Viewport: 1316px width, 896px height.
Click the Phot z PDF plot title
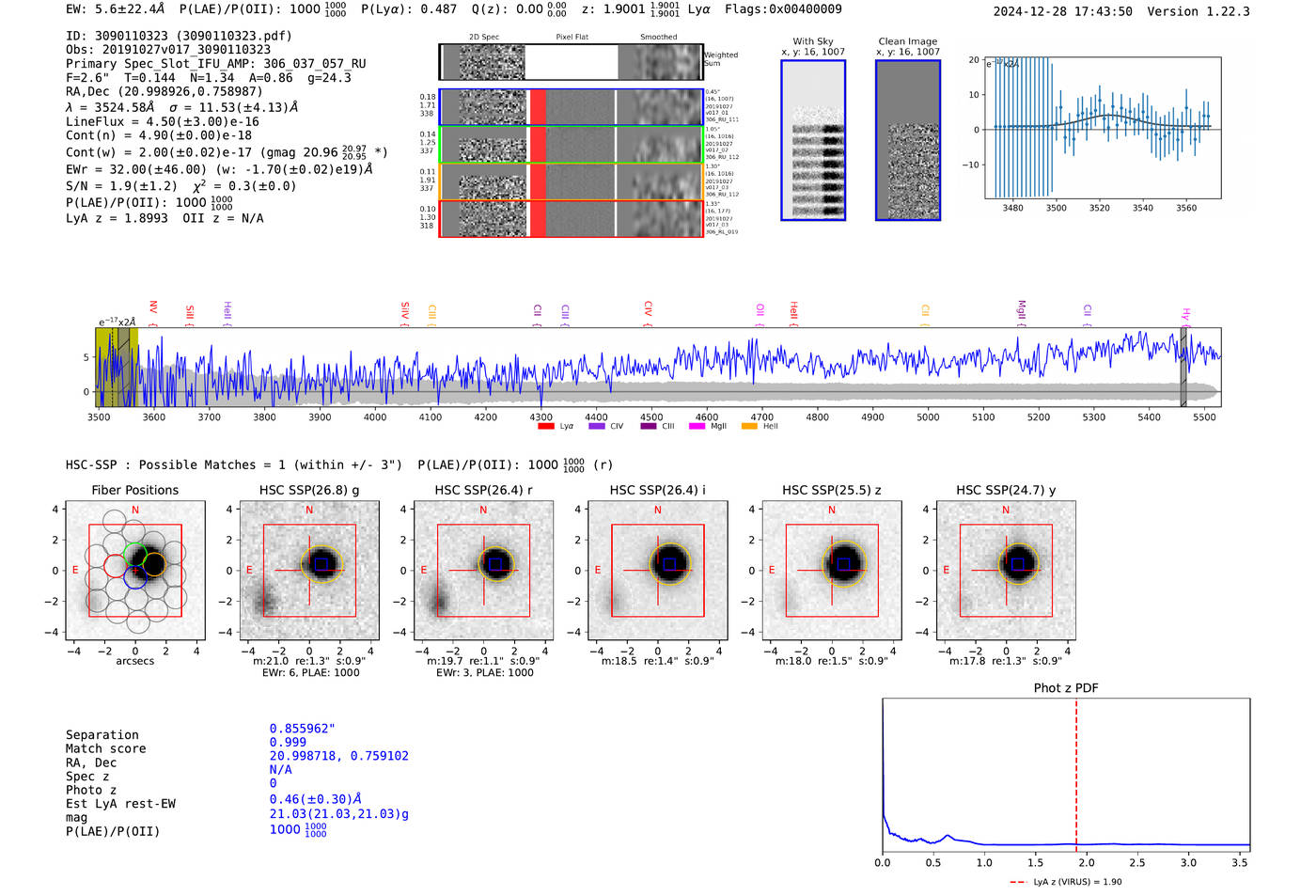[x=1066, y=688]
